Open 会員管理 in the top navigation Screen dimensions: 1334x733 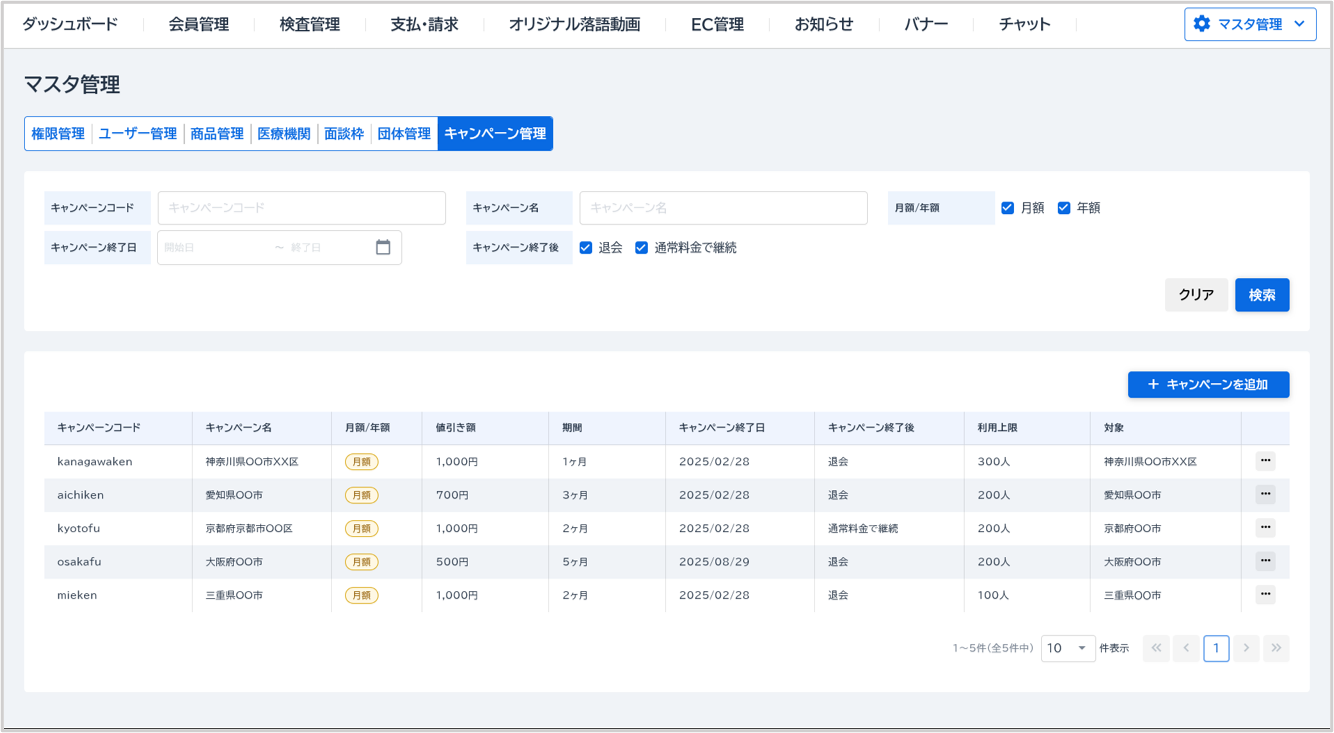click(199, 24)
